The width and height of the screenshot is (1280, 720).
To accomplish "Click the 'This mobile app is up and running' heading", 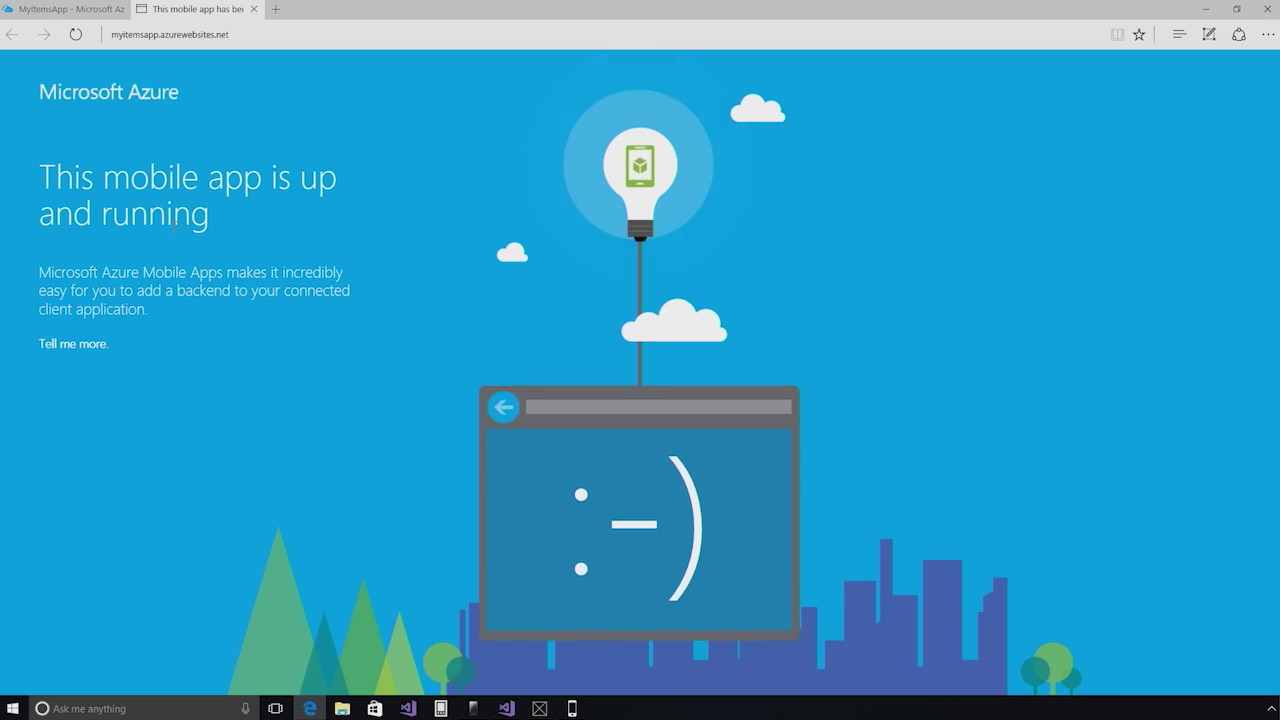I will pyautogui.click(x=188, y=195).
